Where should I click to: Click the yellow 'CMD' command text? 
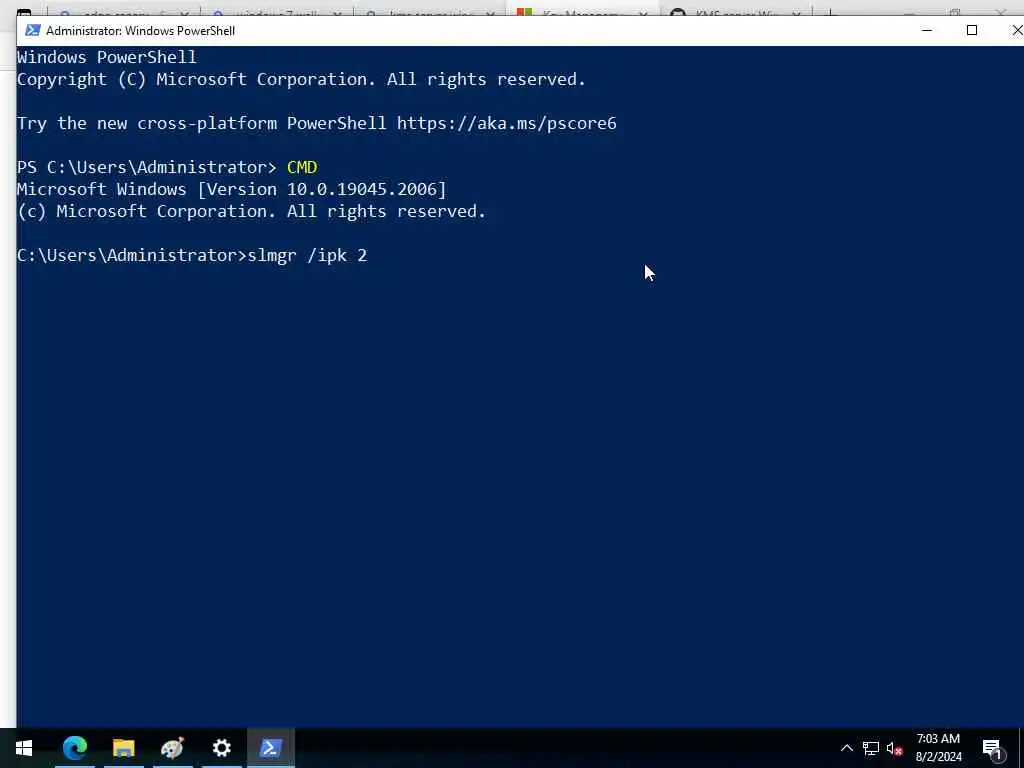(302, 167)
